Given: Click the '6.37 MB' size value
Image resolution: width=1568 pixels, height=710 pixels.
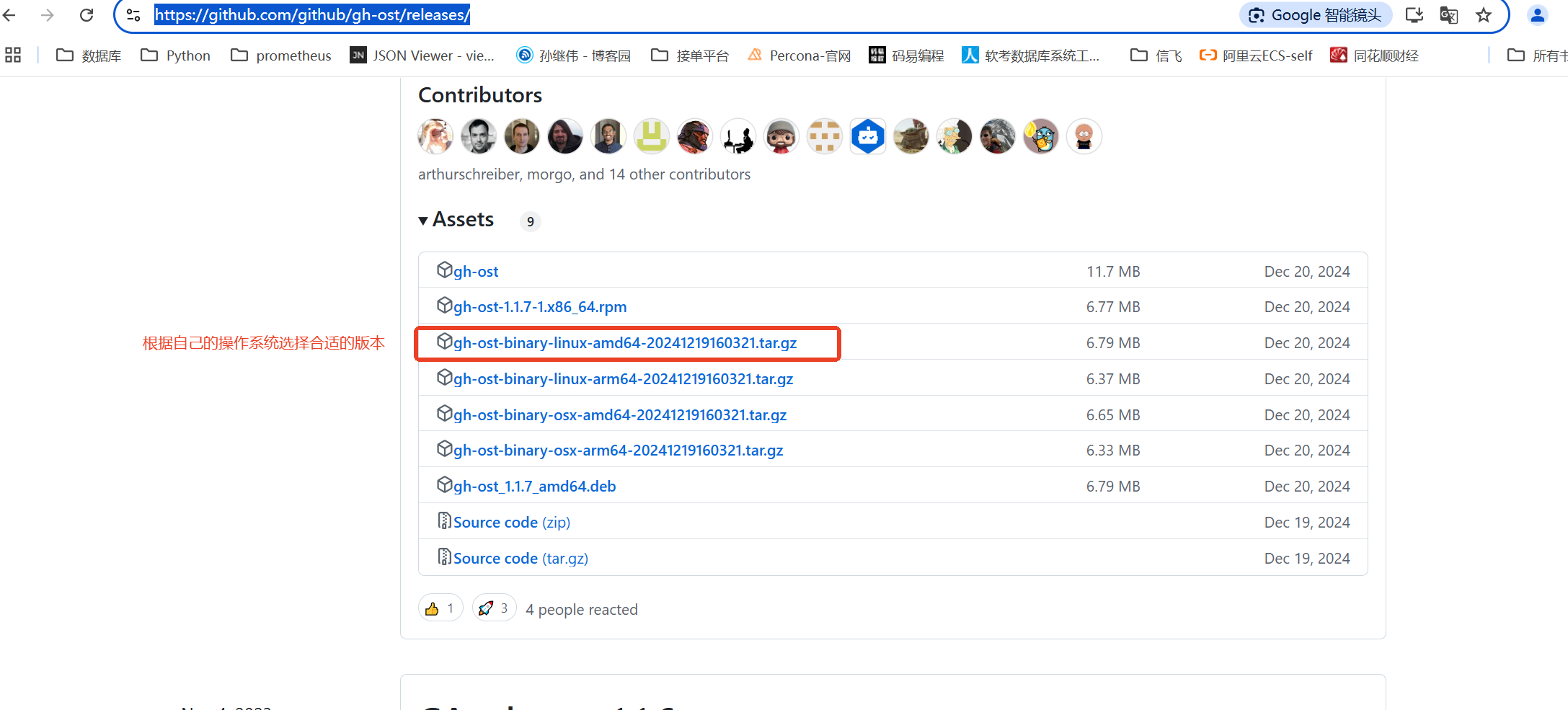Looking at the screenshot, I should (1113, 379).
